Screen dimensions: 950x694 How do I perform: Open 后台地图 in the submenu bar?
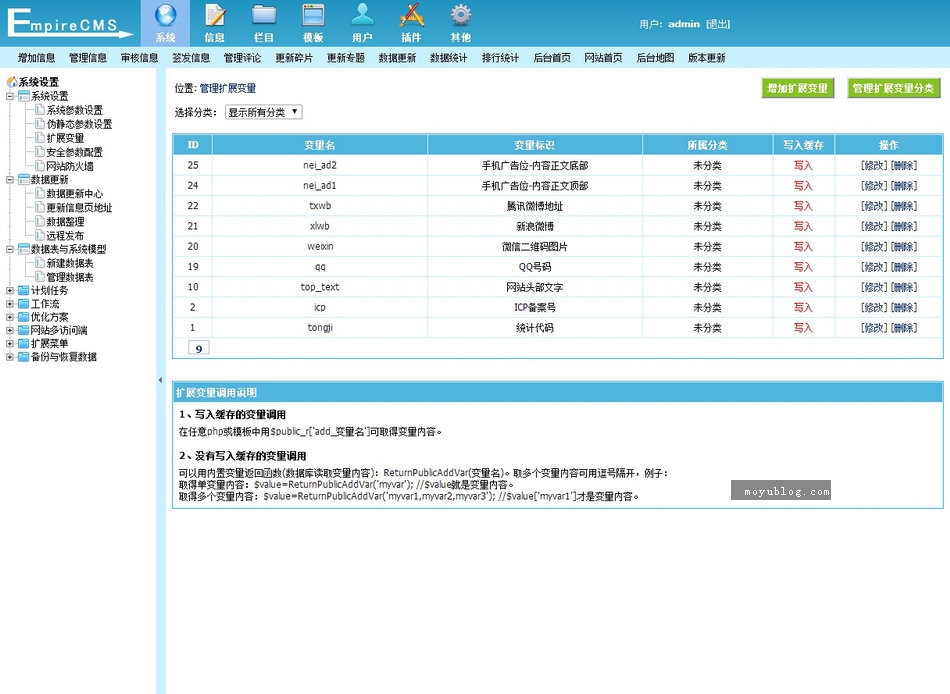click(655, 58)
